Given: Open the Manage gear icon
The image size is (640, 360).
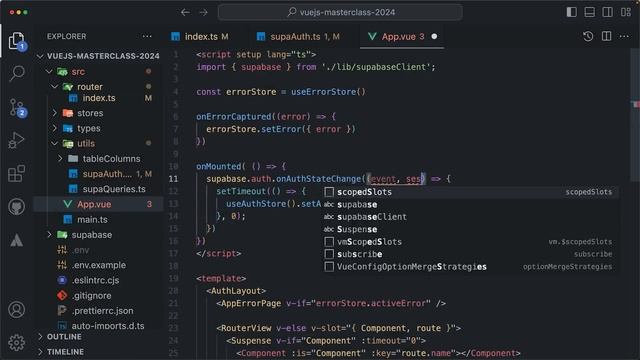Looking at the screenshot, I should coord(16,342).
